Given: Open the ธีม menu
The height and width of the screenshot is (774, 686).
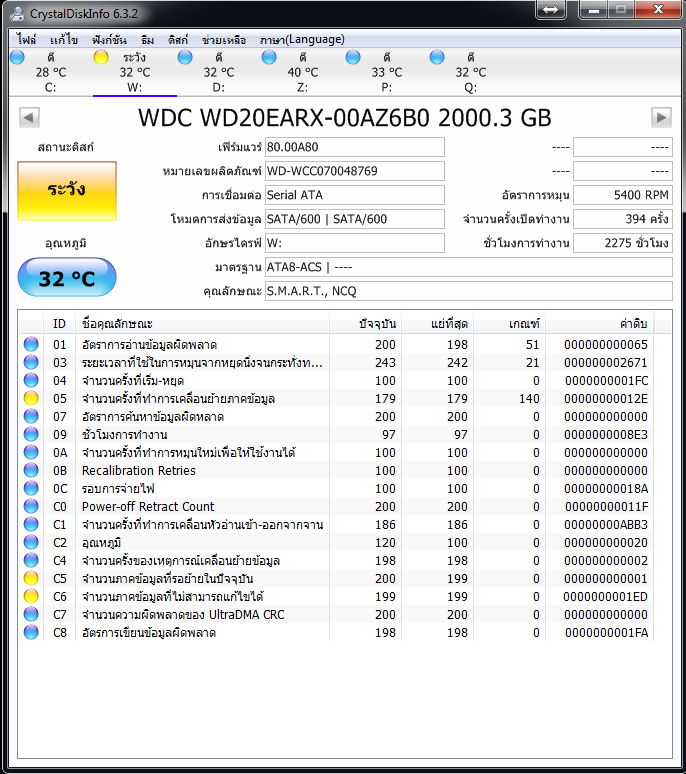Looking at the screenshot, I should [x=147, y=39].
